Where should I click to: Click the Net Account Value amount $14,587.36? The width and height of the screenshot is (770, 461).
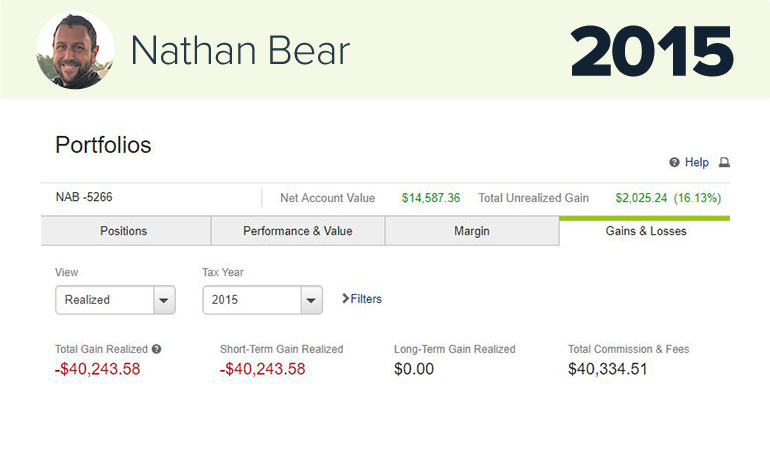tap(431, 198)
